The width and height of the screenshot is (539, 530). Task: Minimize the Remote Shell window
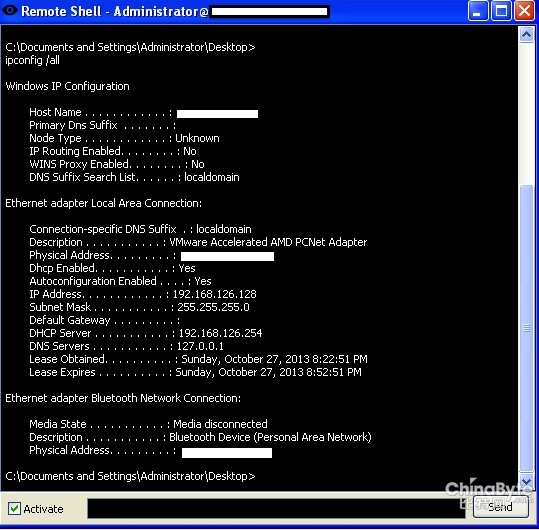coord(478,11)
